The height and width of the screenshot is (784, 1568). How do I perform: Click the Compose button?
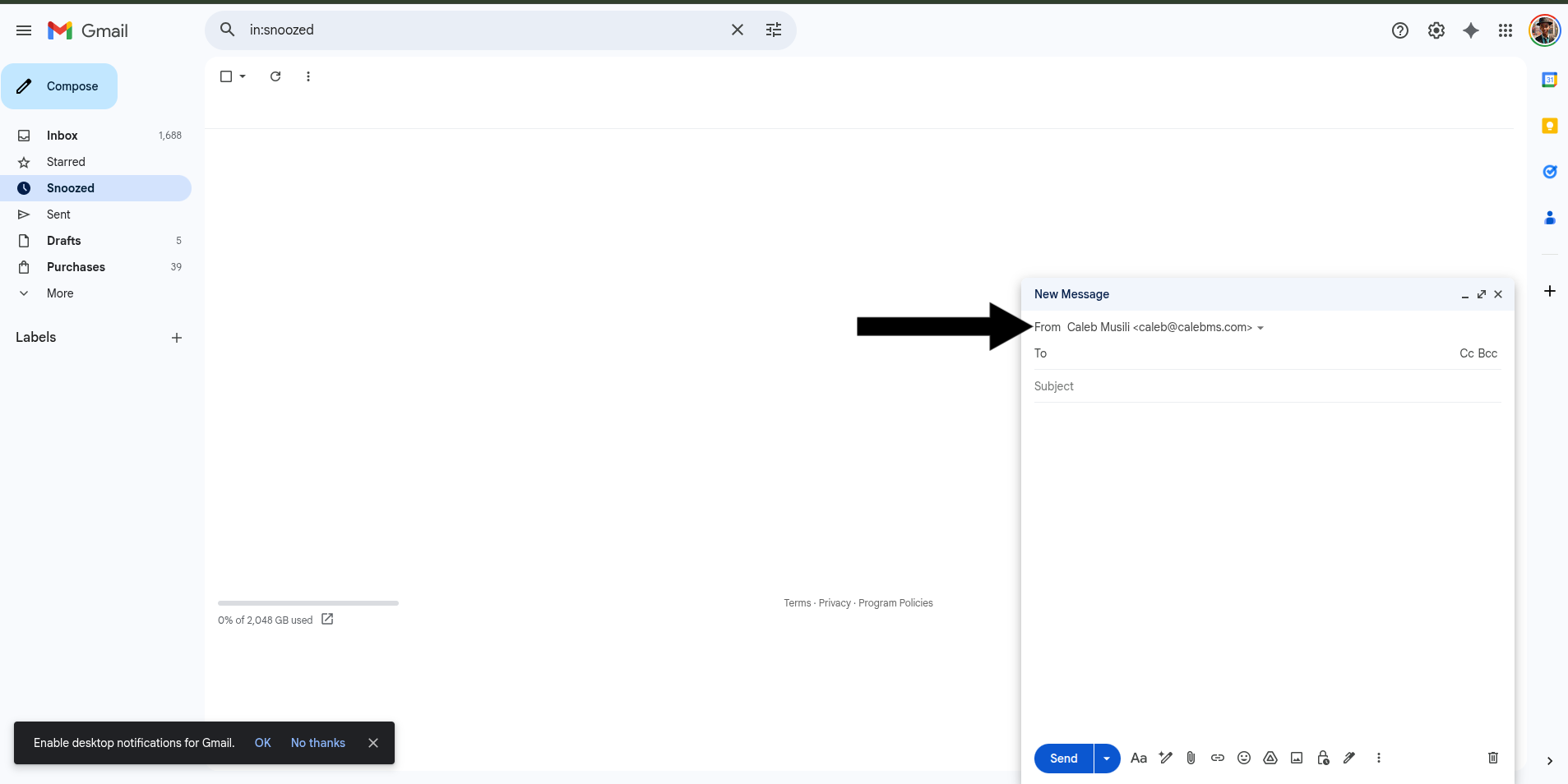tap(59, 86)
